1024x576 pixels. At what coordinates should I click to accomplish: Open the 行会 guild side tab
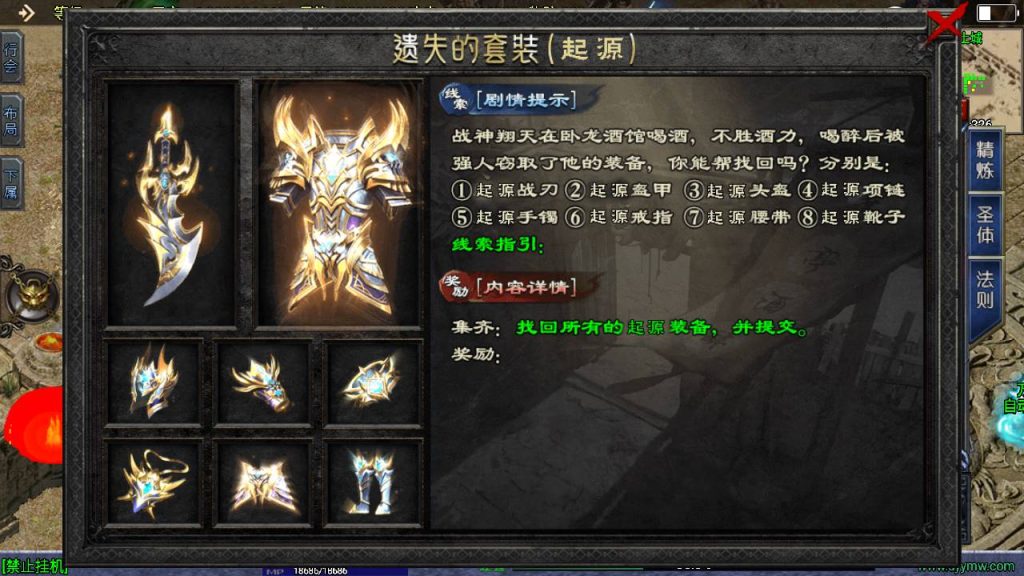click(x=11, y=57)
